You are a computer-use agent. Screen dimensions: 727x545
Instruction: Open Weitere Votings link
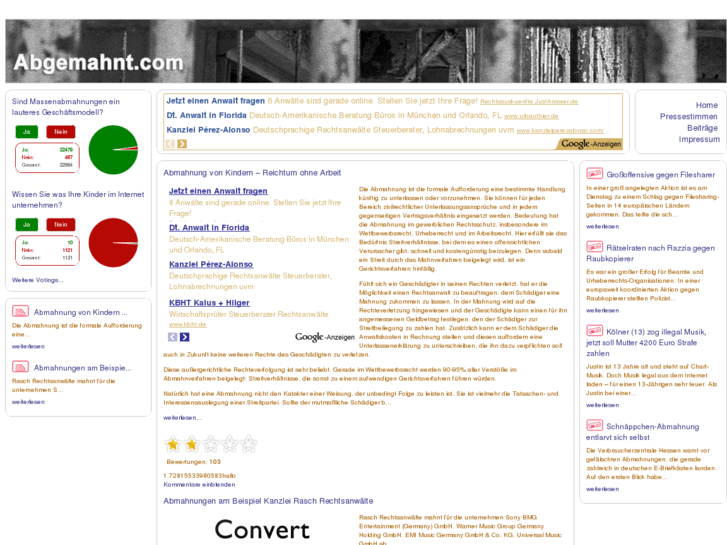coord(38,280)
